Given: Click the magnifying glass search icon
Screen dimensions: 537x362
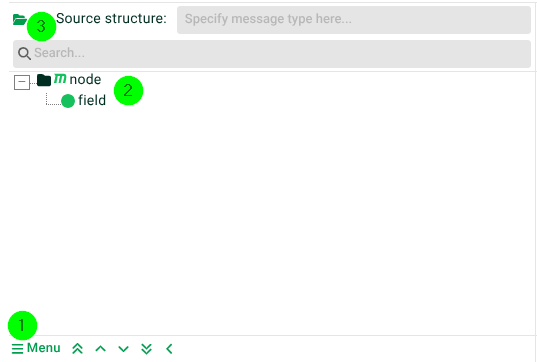Looking at the screenshot, I should tap(24, 53).
